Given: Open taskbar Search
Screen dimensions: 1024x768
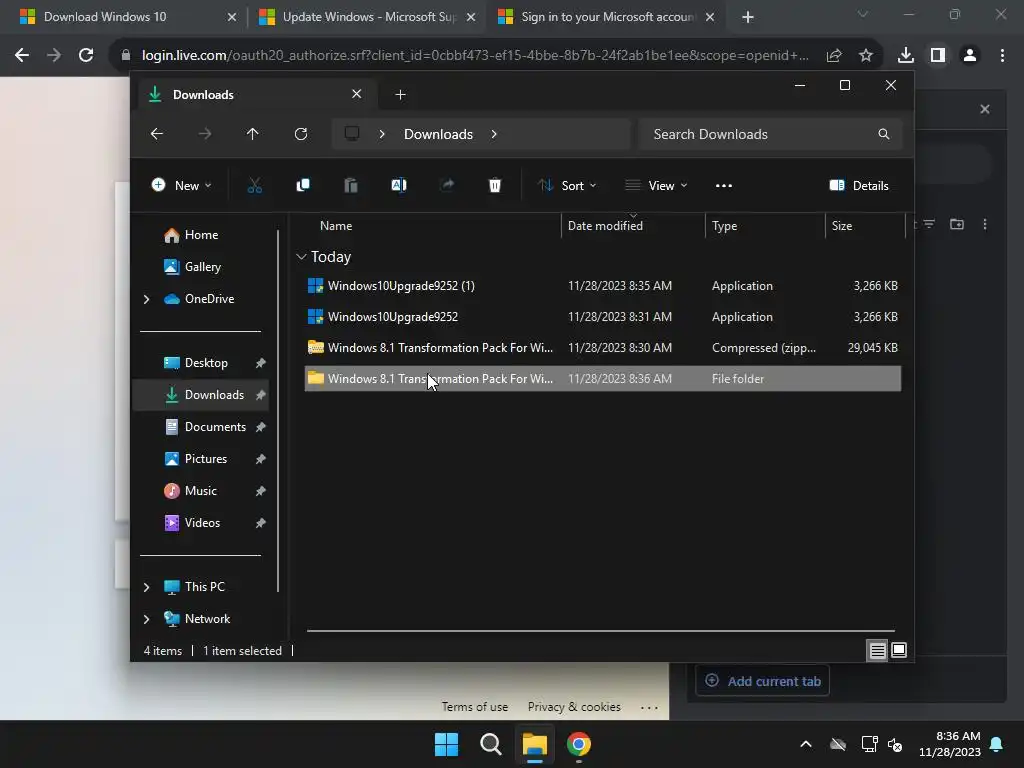Looking at the screenshot, I should click(490, 744).
